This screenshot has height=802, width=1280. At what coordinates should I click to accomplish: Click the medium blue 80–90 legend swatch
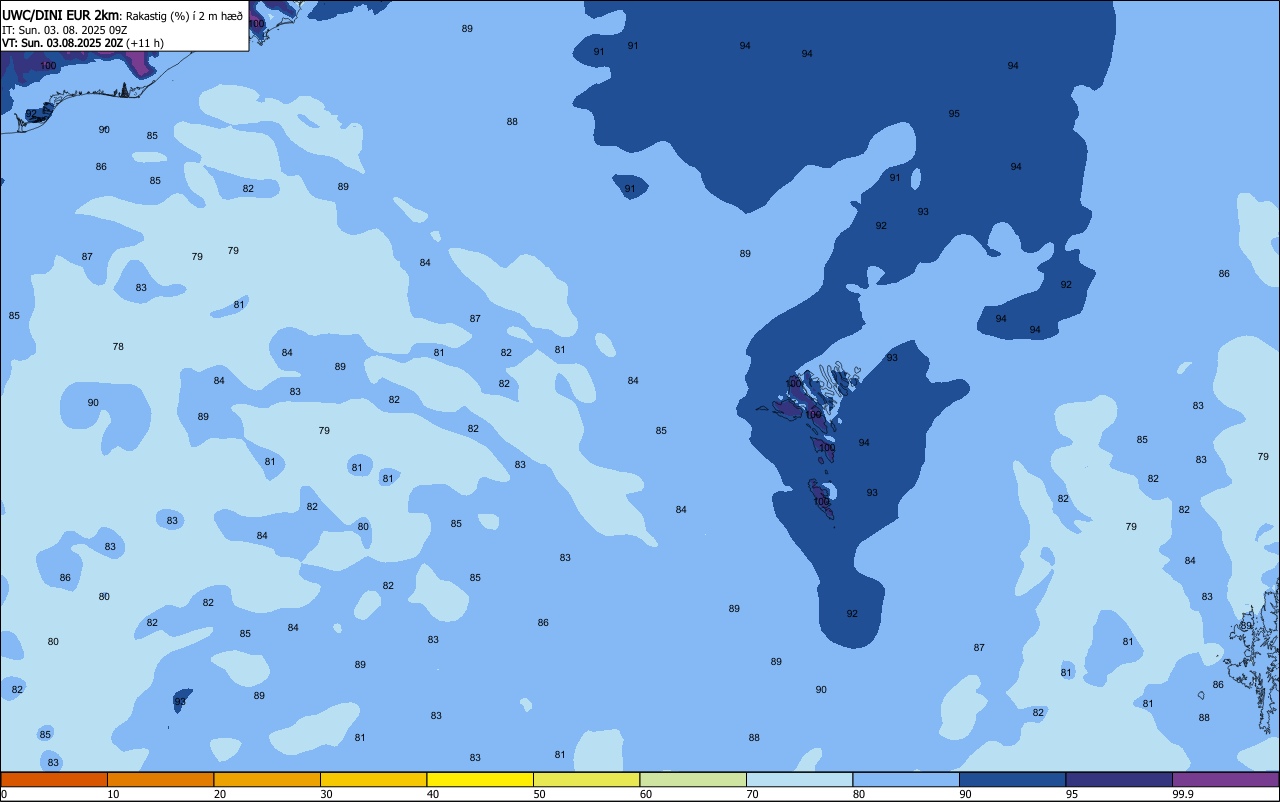906,779
